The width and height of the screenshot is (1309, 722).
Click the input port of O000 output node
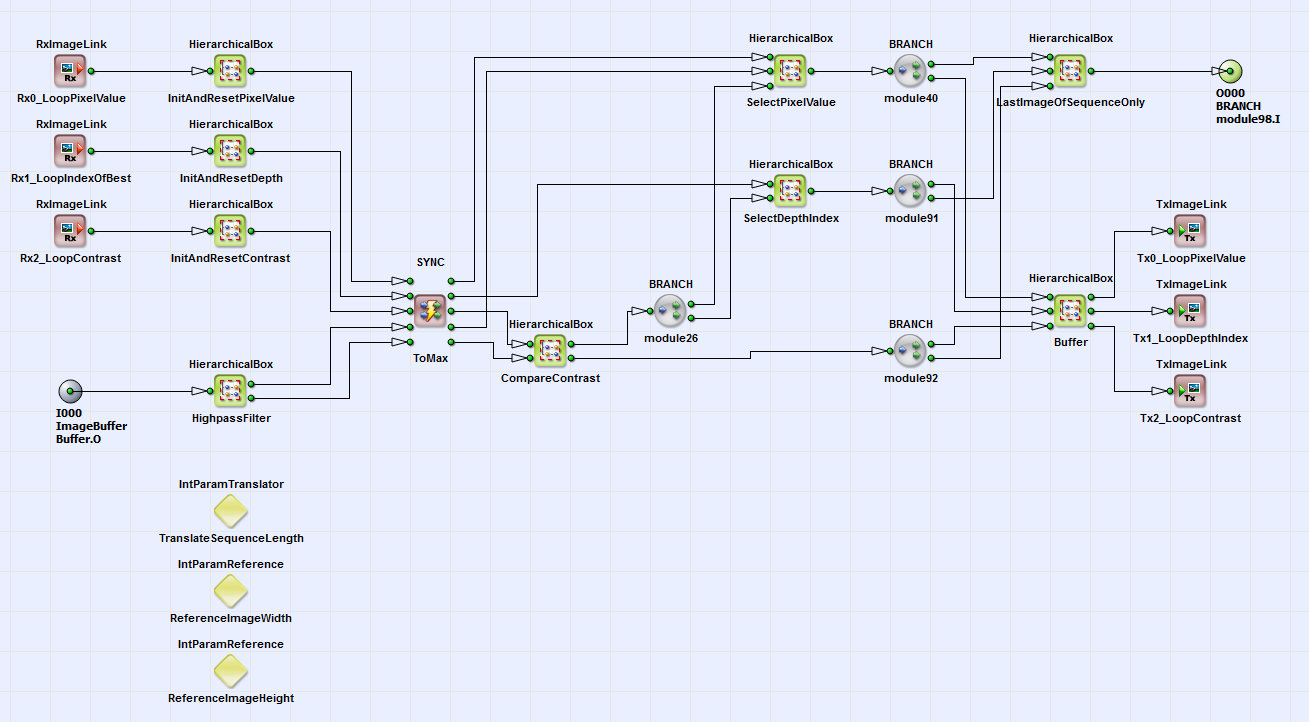click(x=1216, y=71)
